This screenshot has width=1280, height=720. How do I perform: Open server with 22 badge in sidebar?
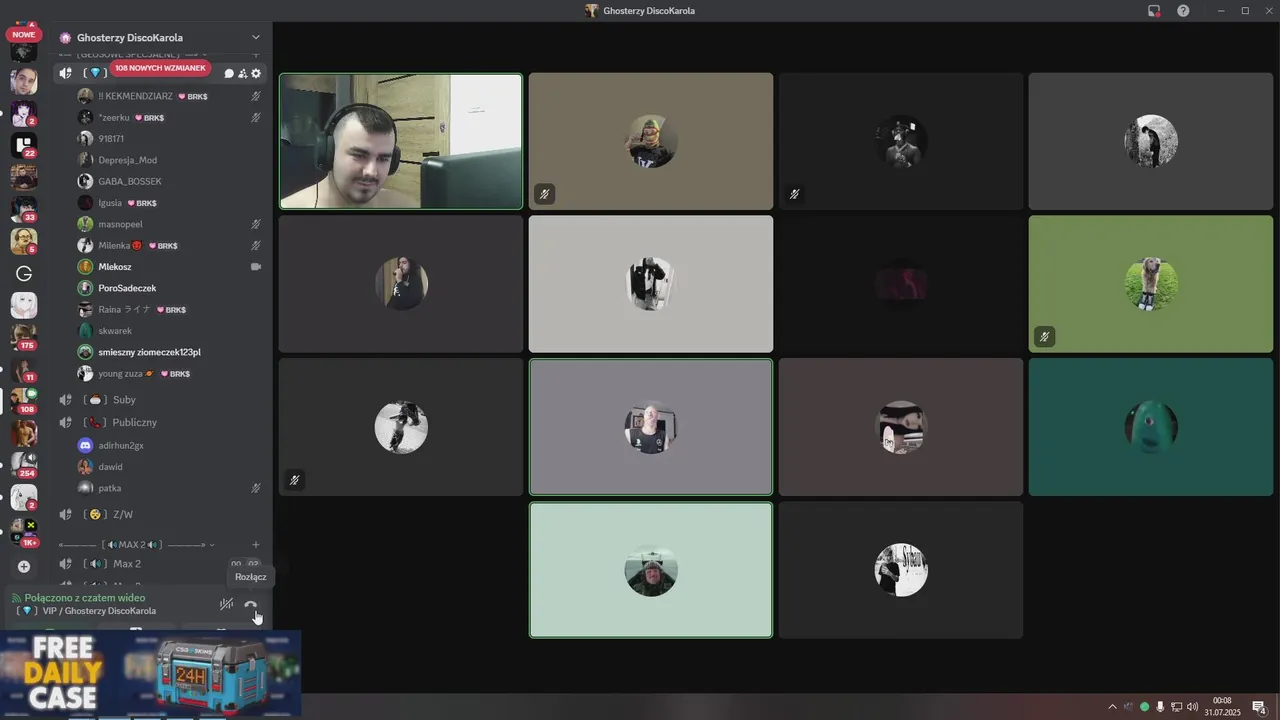click(24, 145)
